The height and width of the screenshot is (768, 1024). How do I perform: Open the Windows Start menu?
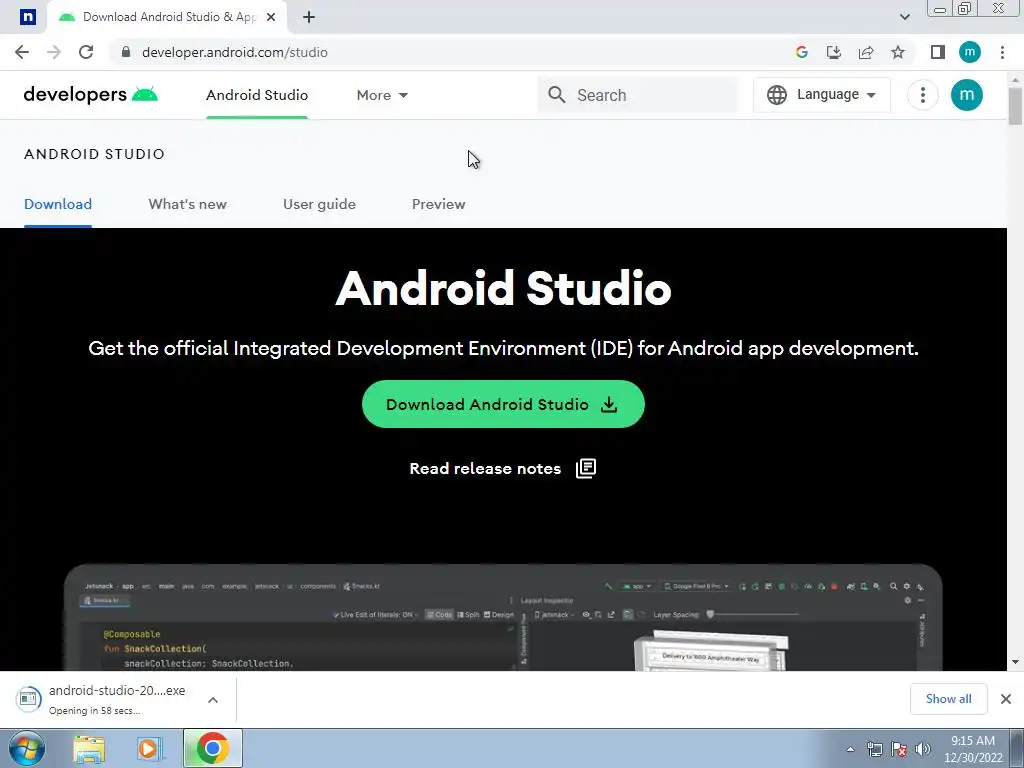pos(27,748)
